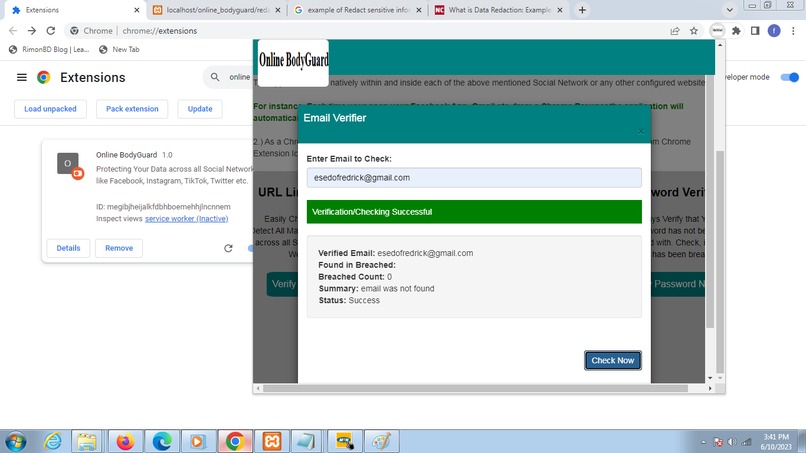Click the 'Breached Count: 0' text
This screenshot has width=806, height=453.
click(355, 277)
